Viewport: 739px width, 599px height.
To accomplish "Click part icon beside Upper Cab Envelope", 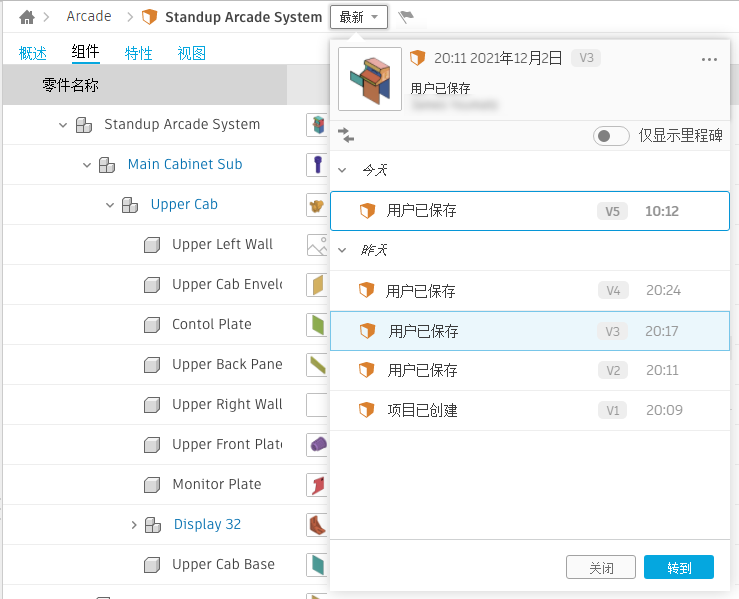I will click(x=152, y=285).
